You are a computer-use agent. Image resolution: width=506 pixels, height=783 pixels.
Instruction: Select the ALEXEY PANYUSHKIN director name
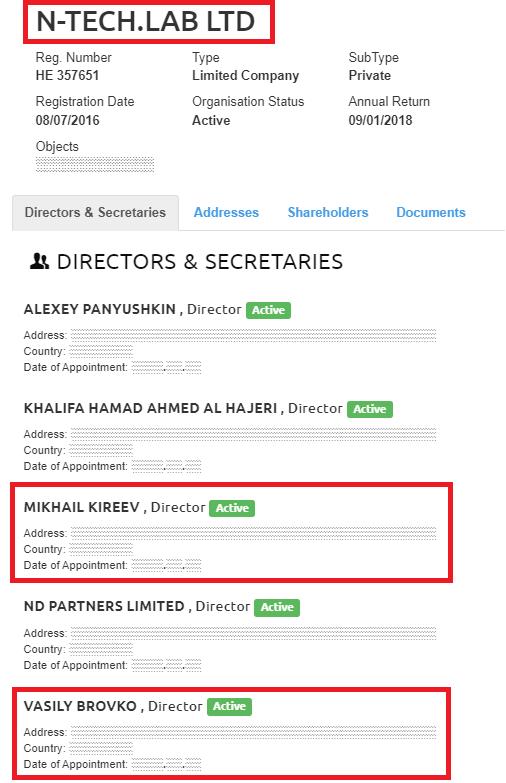click(x=100, y=309)
